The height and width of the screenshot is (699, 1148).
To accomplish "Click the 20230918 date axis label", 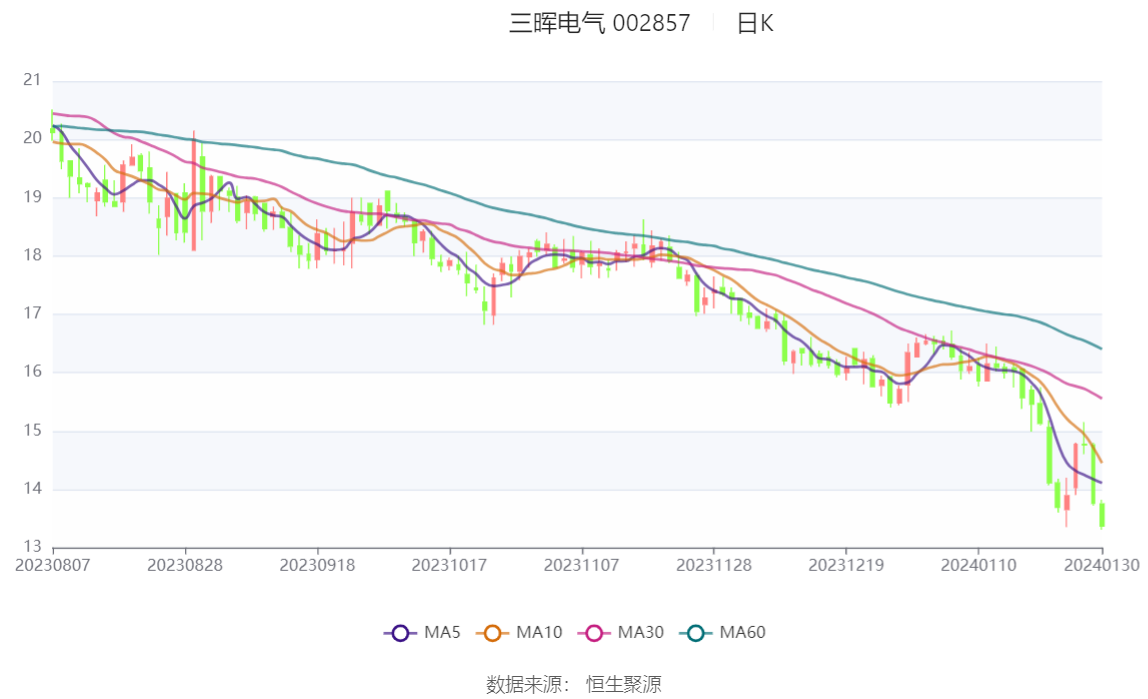I will 317,566.
